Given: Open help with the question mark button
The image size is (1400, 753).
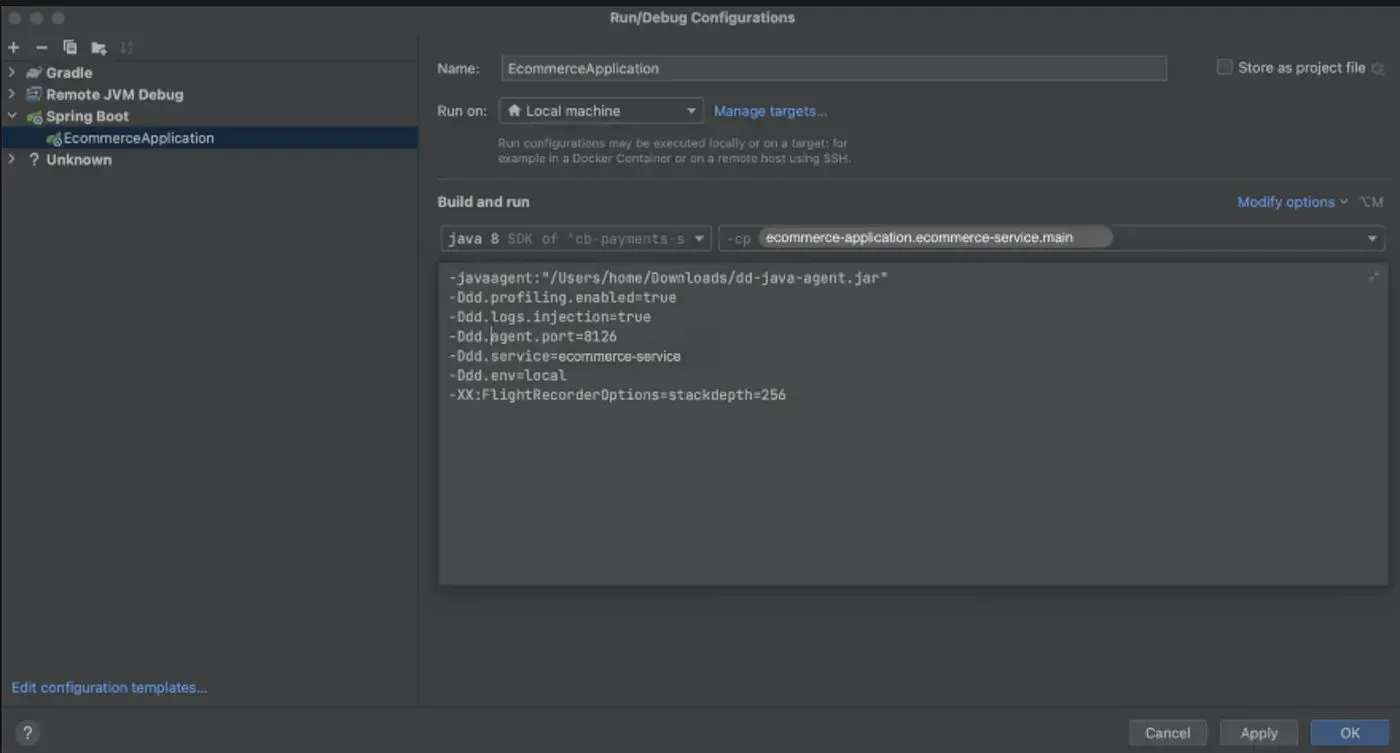Looking at the screenshot, I should (x=28, y=732).
